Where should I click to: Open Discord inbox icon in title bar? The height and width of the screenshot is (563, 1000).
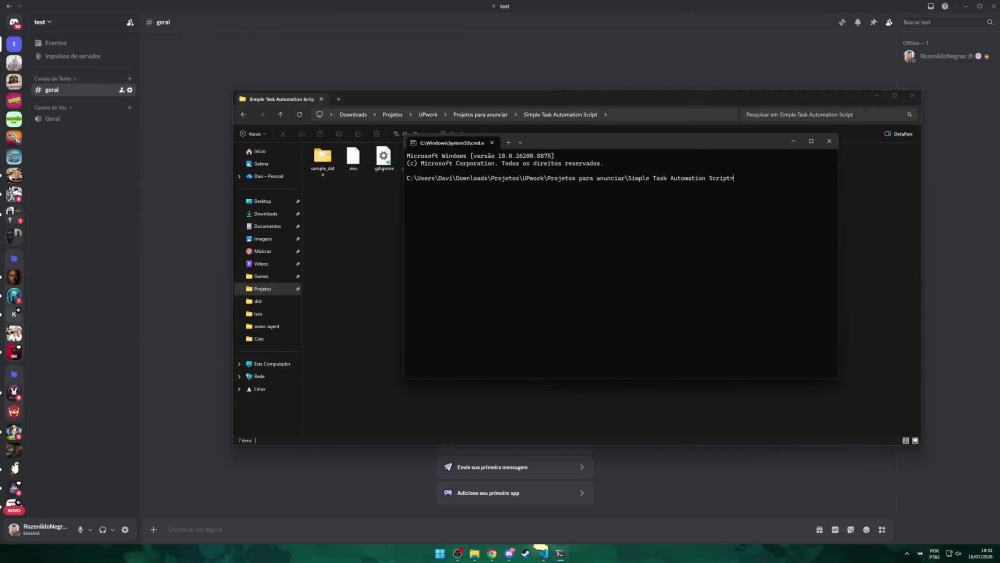click(930, 6)
